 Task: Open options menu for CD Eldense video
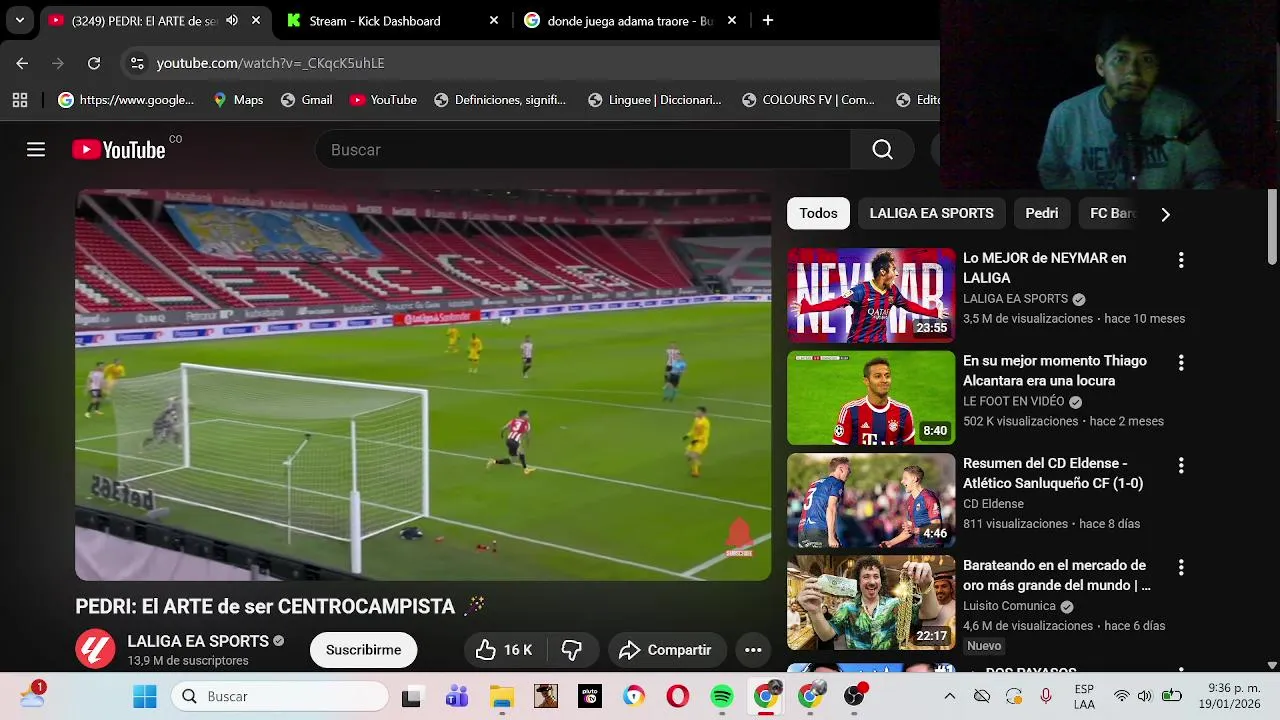click(1181, 465)
